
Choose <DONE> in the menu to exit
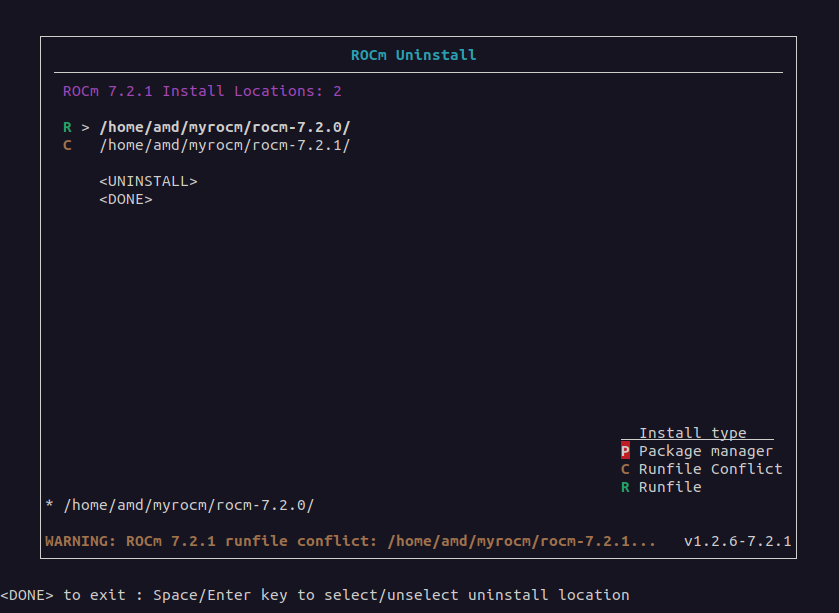[x=125, y=199]
